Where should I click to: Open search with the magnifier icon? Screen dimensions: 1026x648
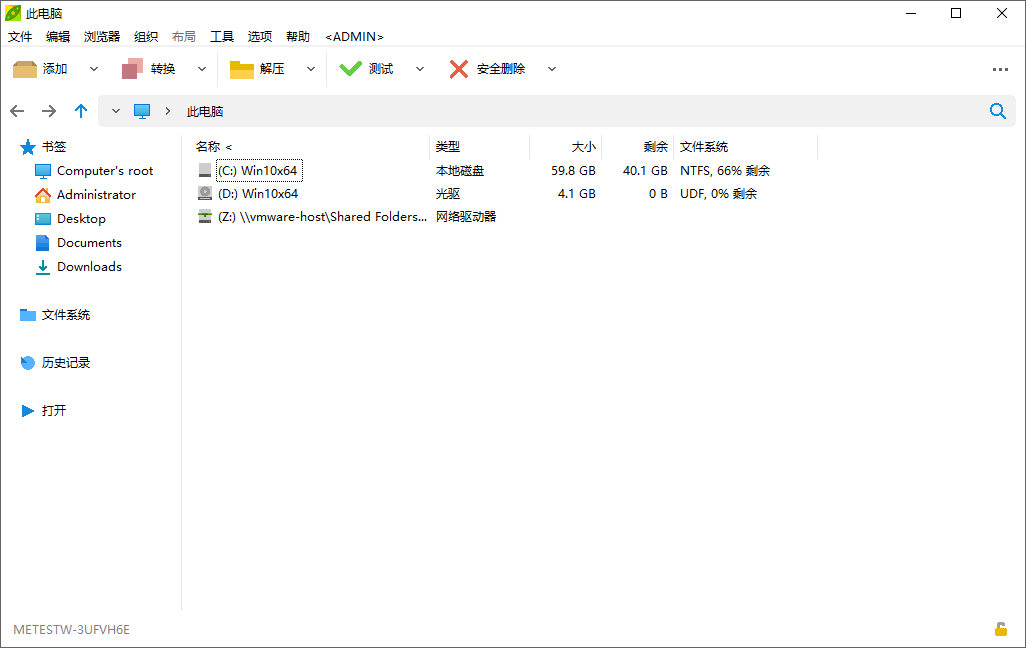[x=997, y=111]
